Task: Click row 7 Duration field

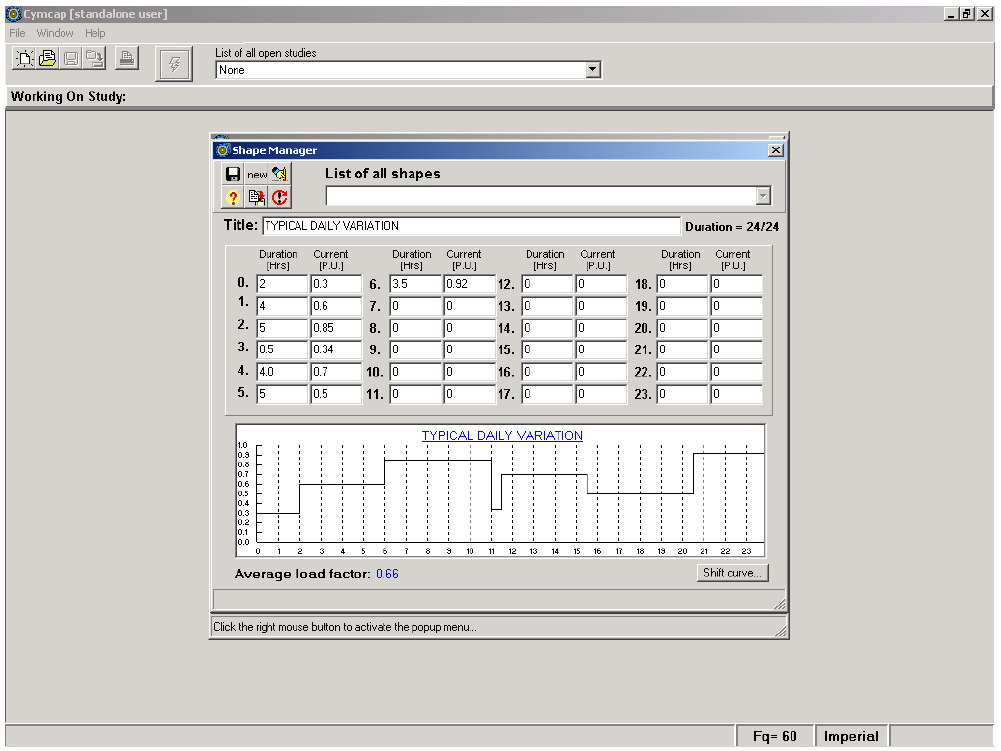Action: pos(416,306)
